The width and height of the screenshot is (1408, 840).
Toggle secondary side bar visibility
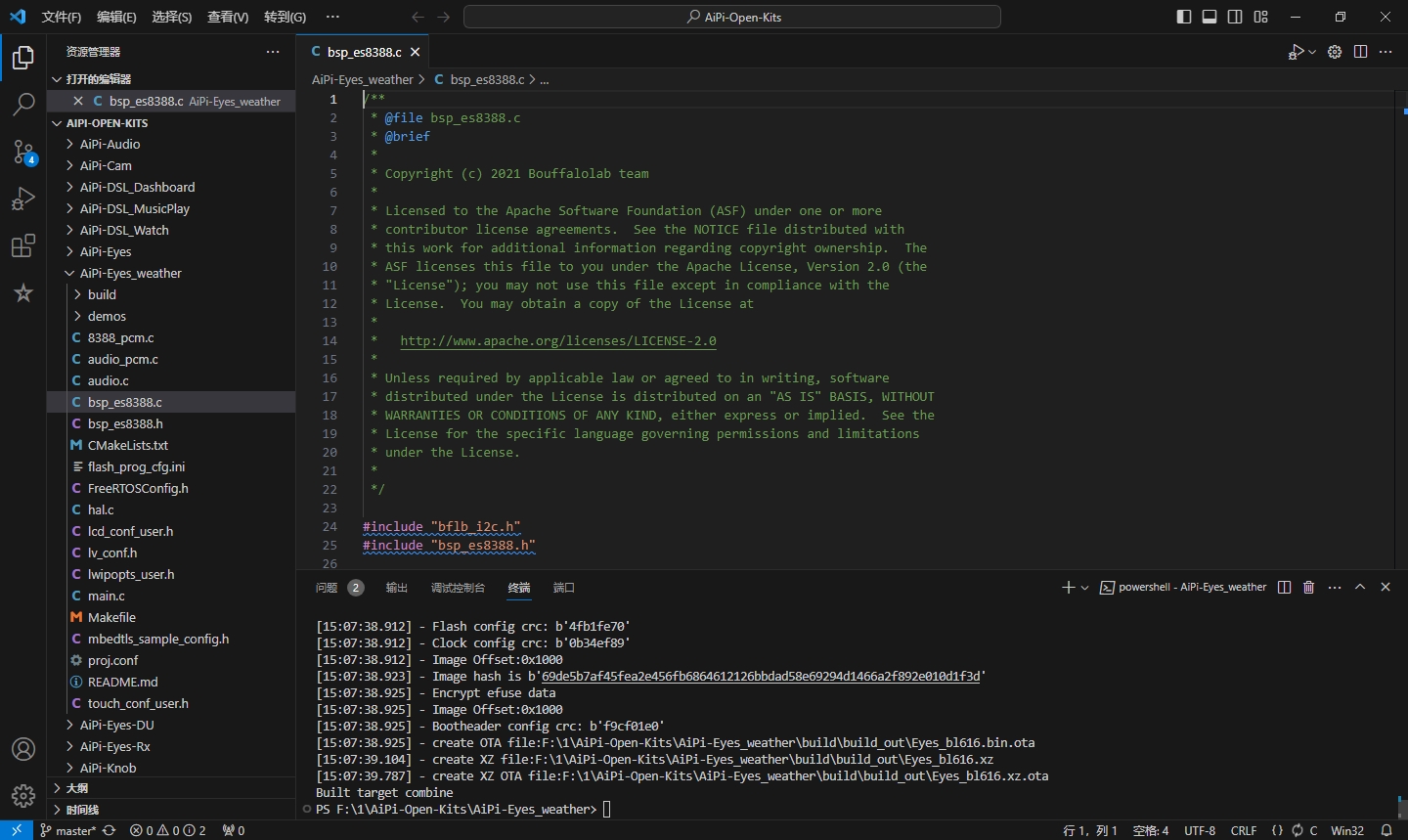[x=1235, y=17]
